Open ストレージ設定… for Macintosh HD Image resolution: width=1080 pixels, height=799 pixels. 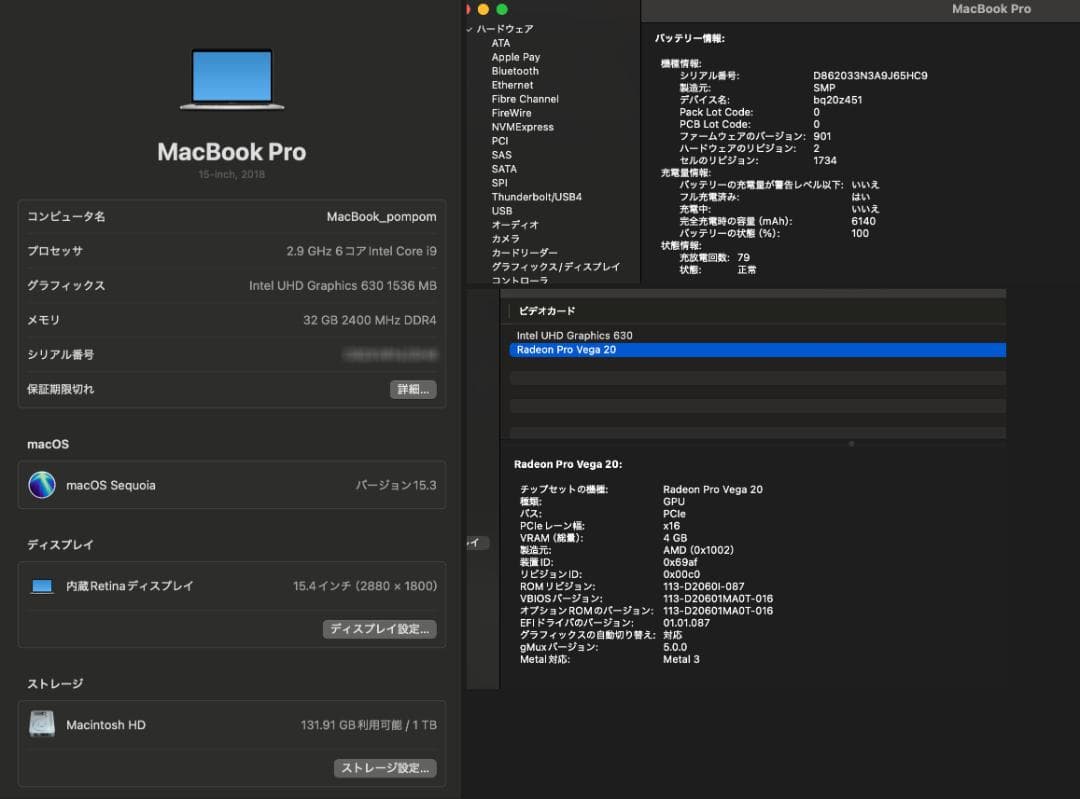pyautogui.click(x=385, y=768)
